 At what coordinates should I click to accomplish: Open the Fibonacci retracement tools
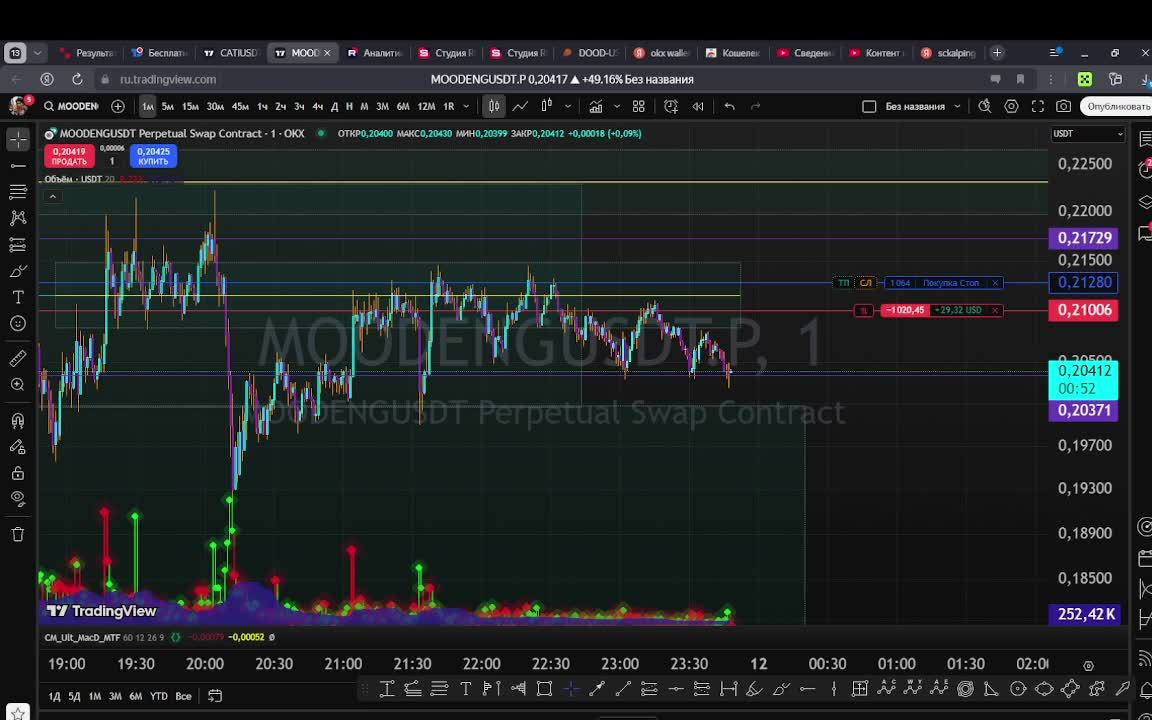(18, 192)
